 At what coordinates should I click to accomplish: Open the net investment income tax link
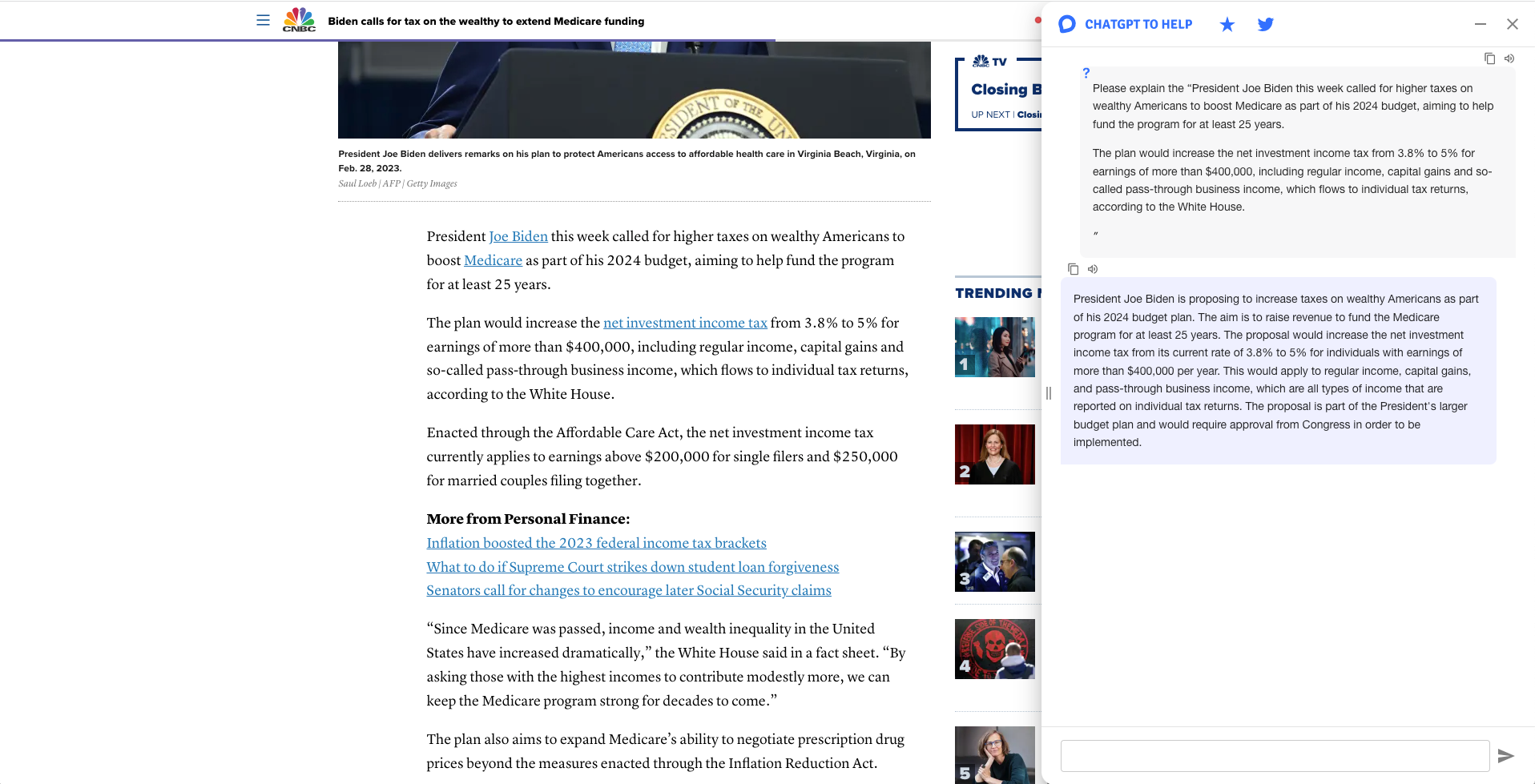coord(685,323)
